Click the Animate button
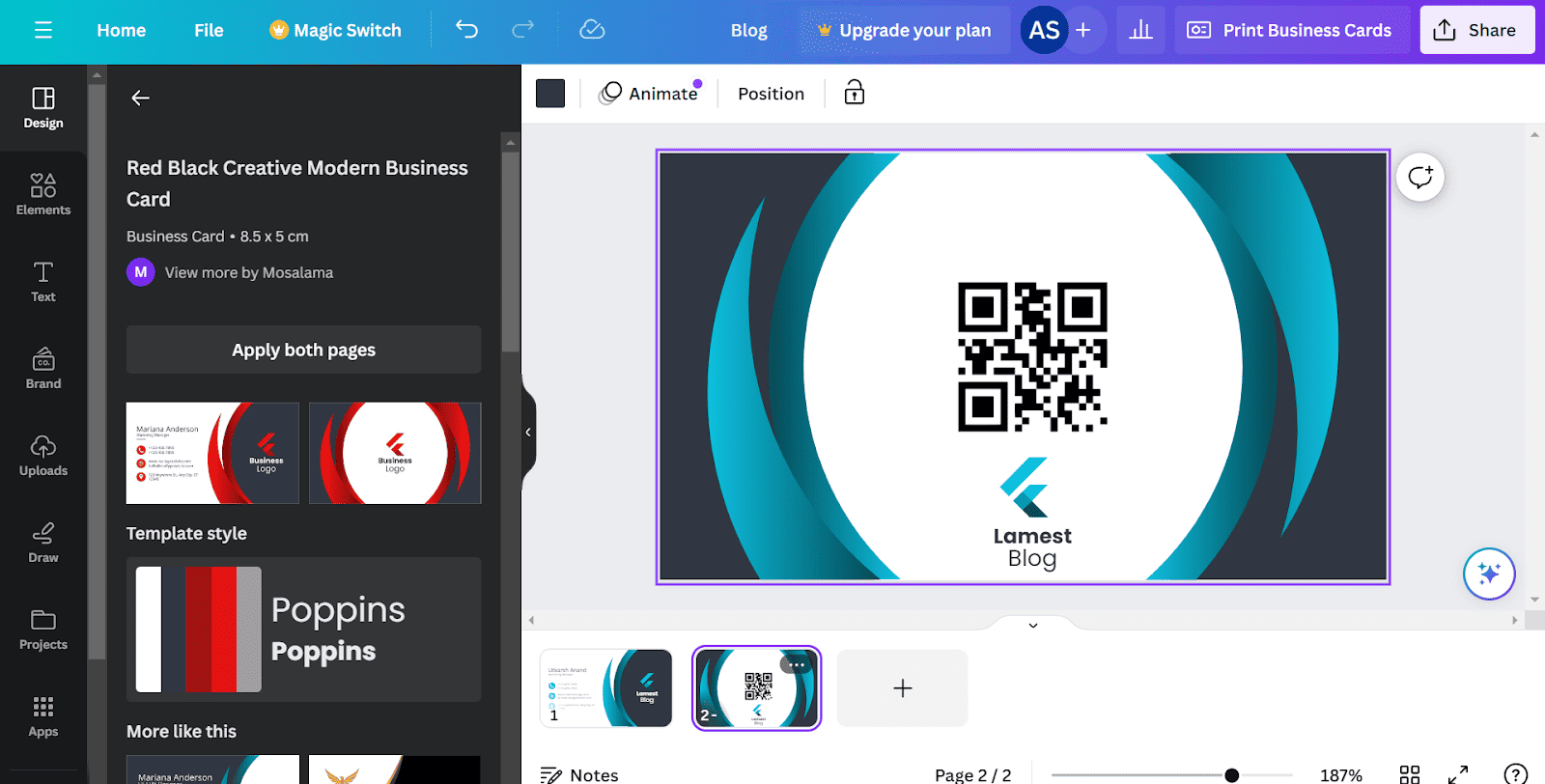Screen dimensions: 1545x784 tap(649, 94)
